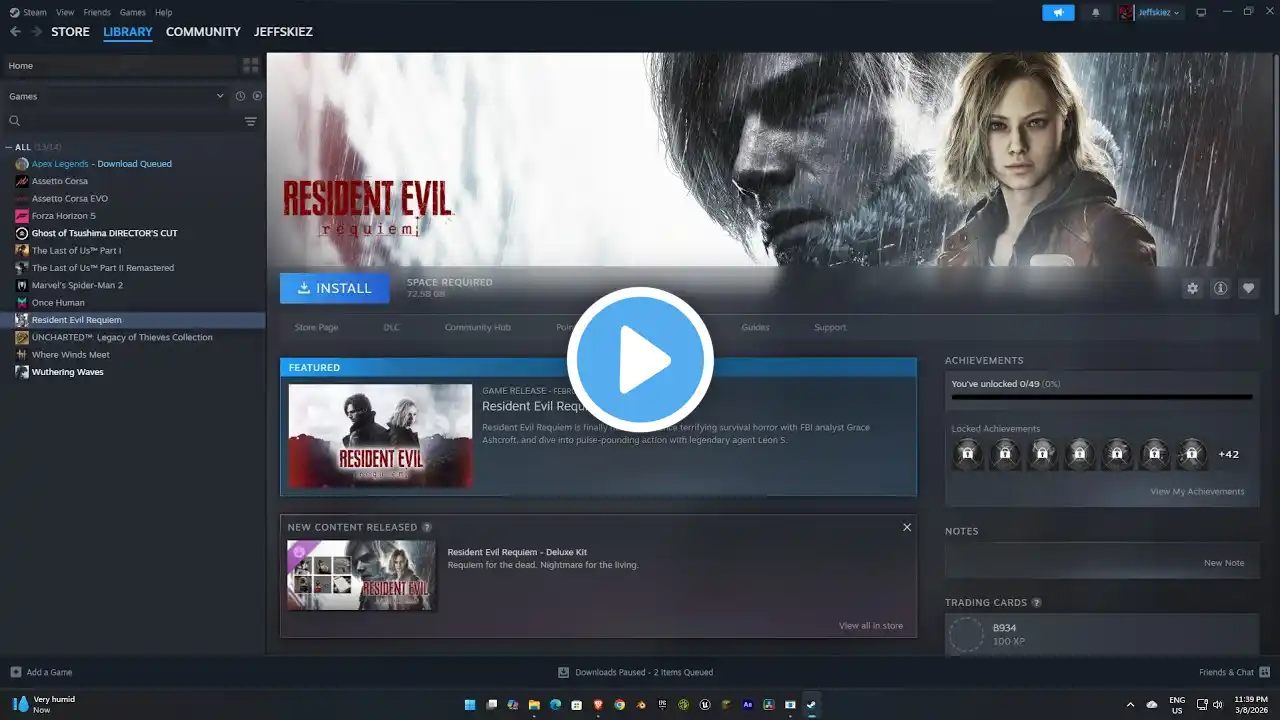
Task: Open the notifications bell icon
Action: tap(1095, 12)
